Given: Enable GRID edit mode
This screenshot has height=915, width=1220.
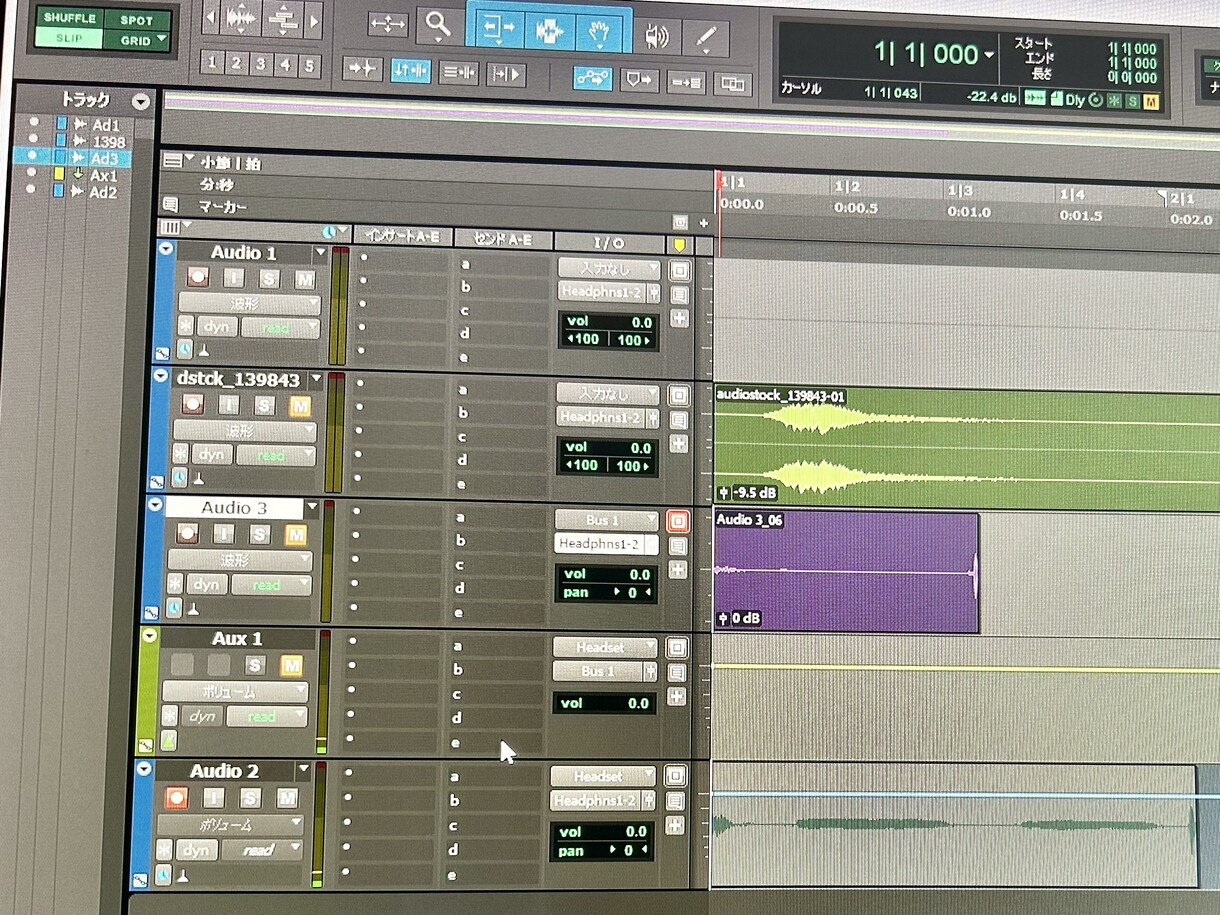Looking at the screenshot, I should (135, 41).
